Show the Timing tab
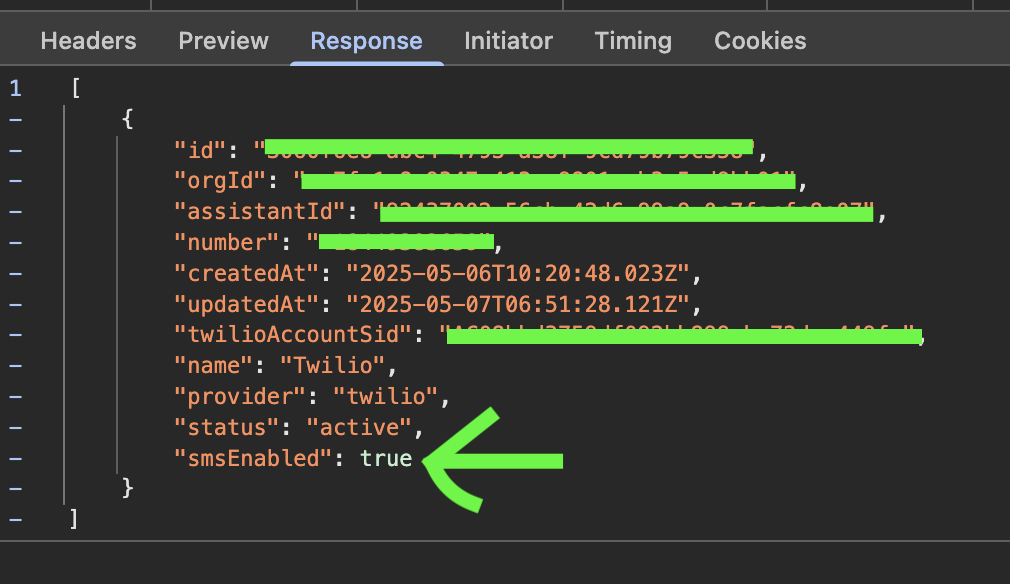This screenshot has height=584, width=1010. coord(633,41)
